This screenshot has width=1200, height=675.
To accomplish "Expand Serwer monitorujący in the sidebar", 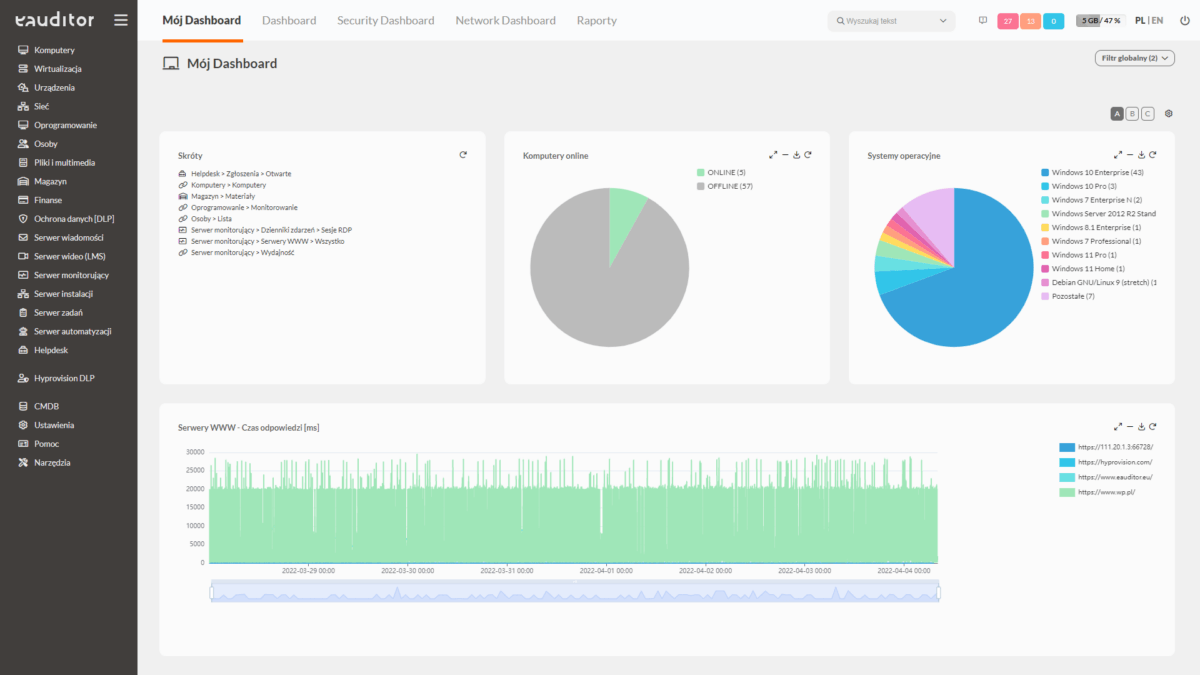I will point(71,275).
